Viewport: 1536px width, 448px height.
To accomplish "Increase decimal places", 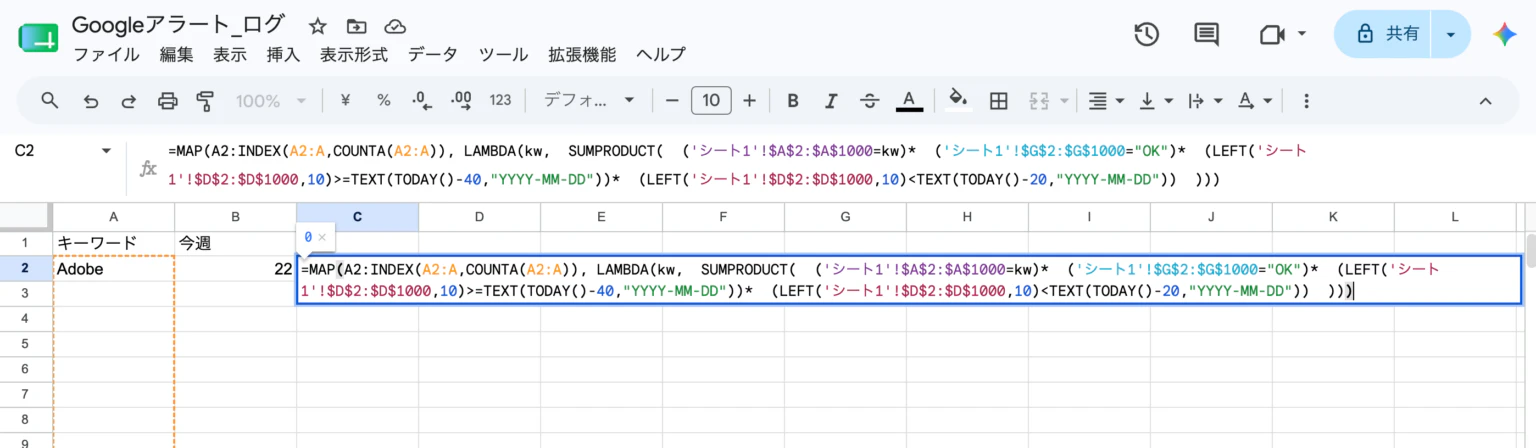I will coord(461,100).
